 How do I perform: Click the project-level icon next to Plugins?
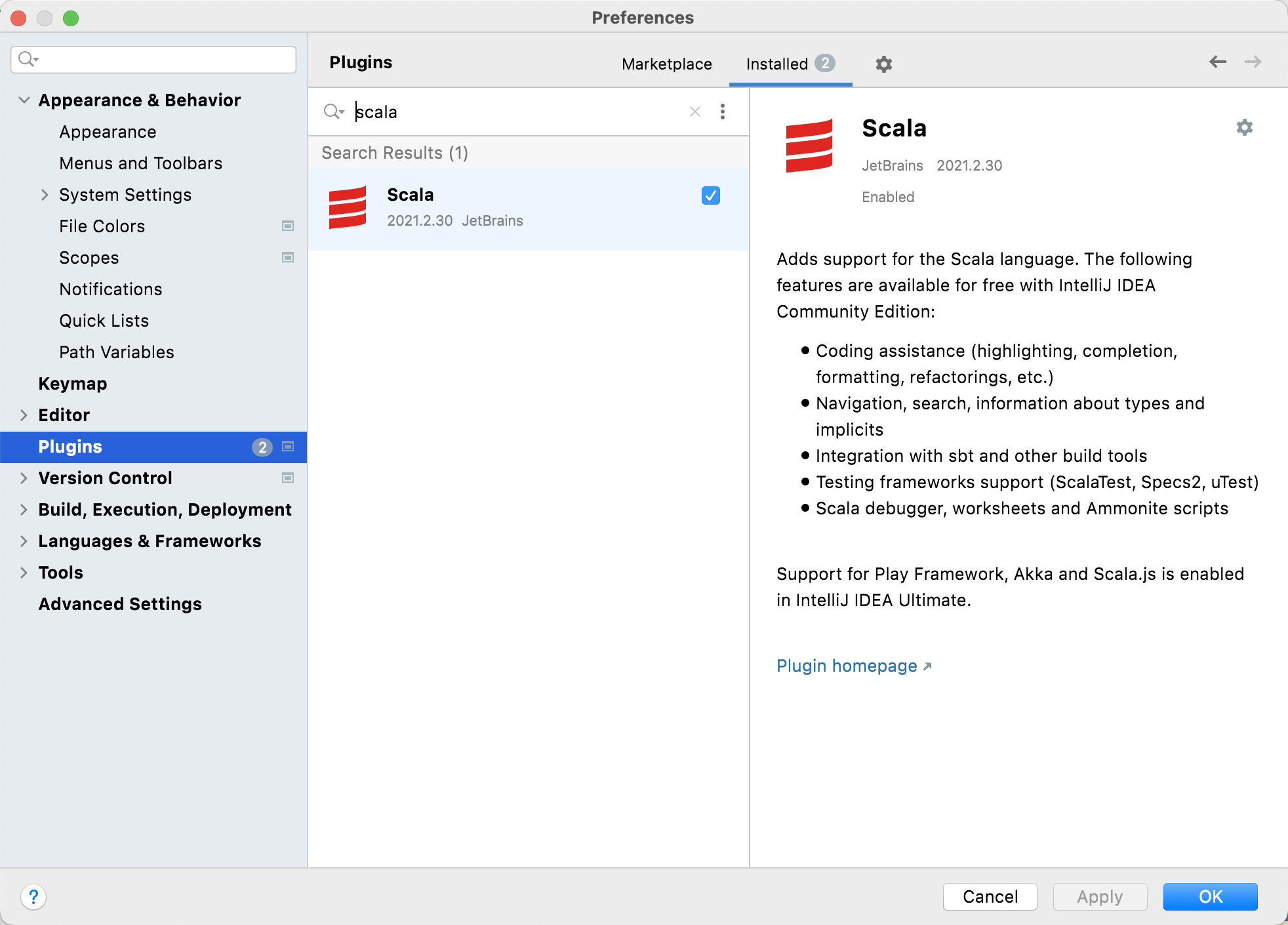(288, 446)
